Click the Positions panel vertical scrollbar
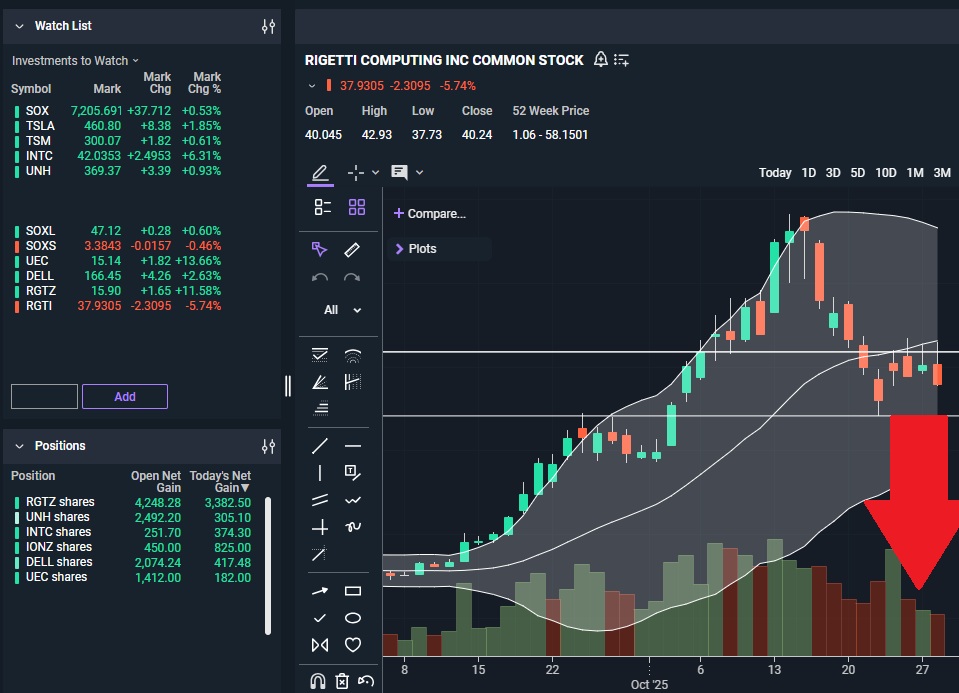The height and width of the screenshot is (693, 959). click(268, 566)
